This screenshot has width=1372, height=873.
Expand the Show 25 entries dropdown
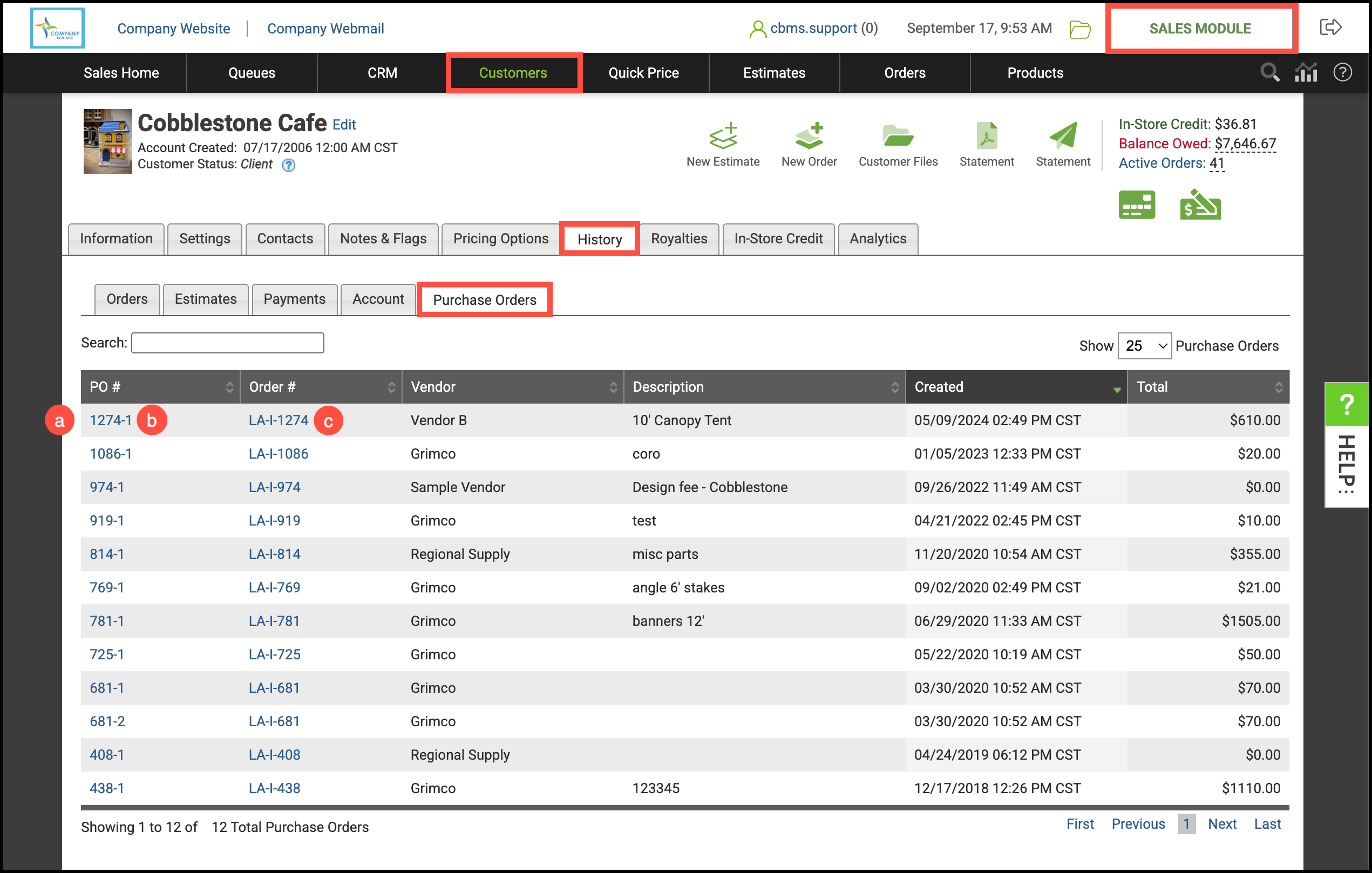tap(1144, 346)
